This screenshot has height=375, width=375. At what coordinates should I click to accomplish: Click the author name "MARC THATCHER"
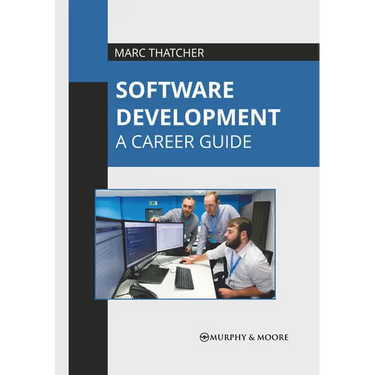(159, 53)
